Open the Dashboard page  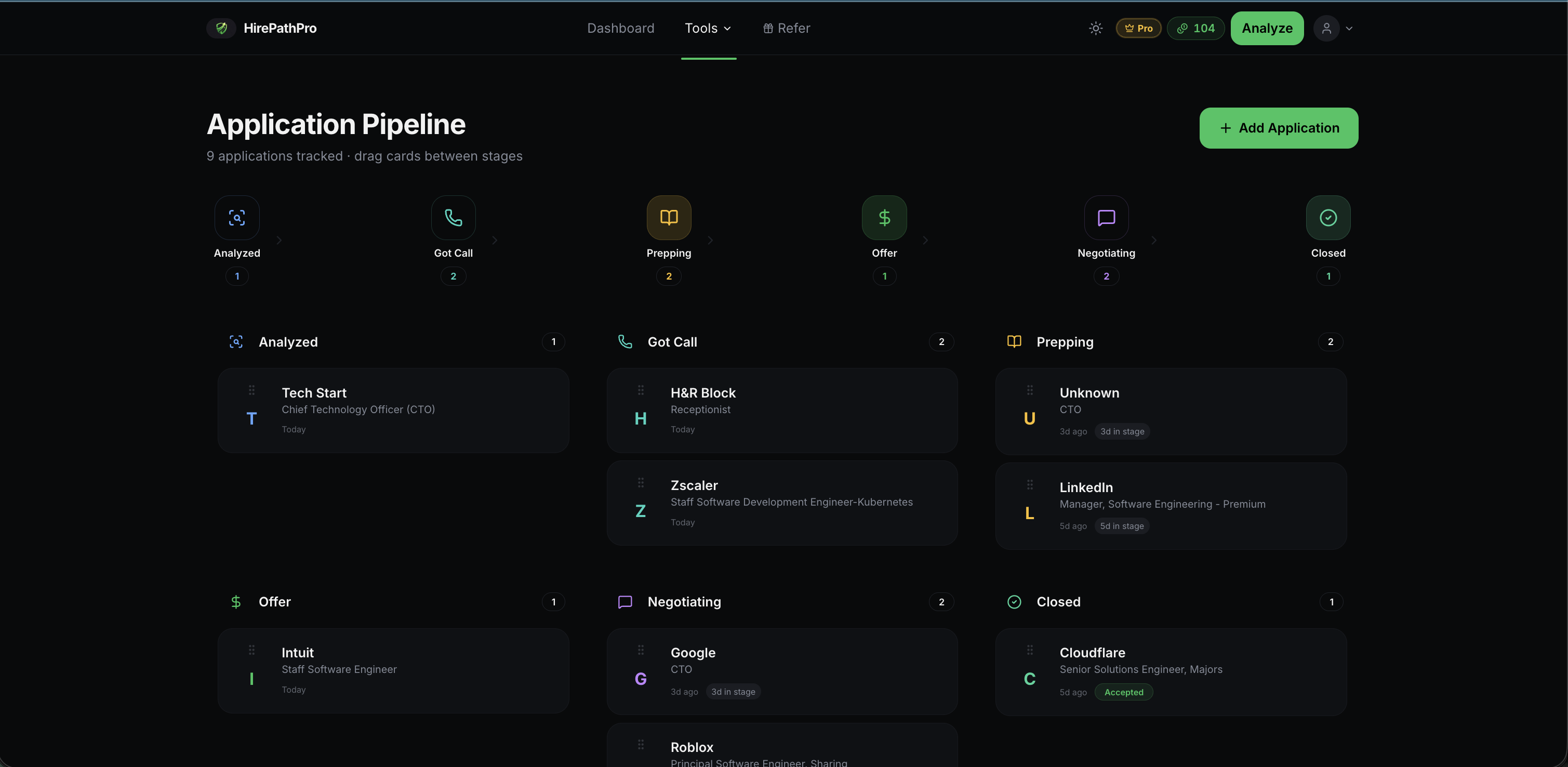pos(621,28)
